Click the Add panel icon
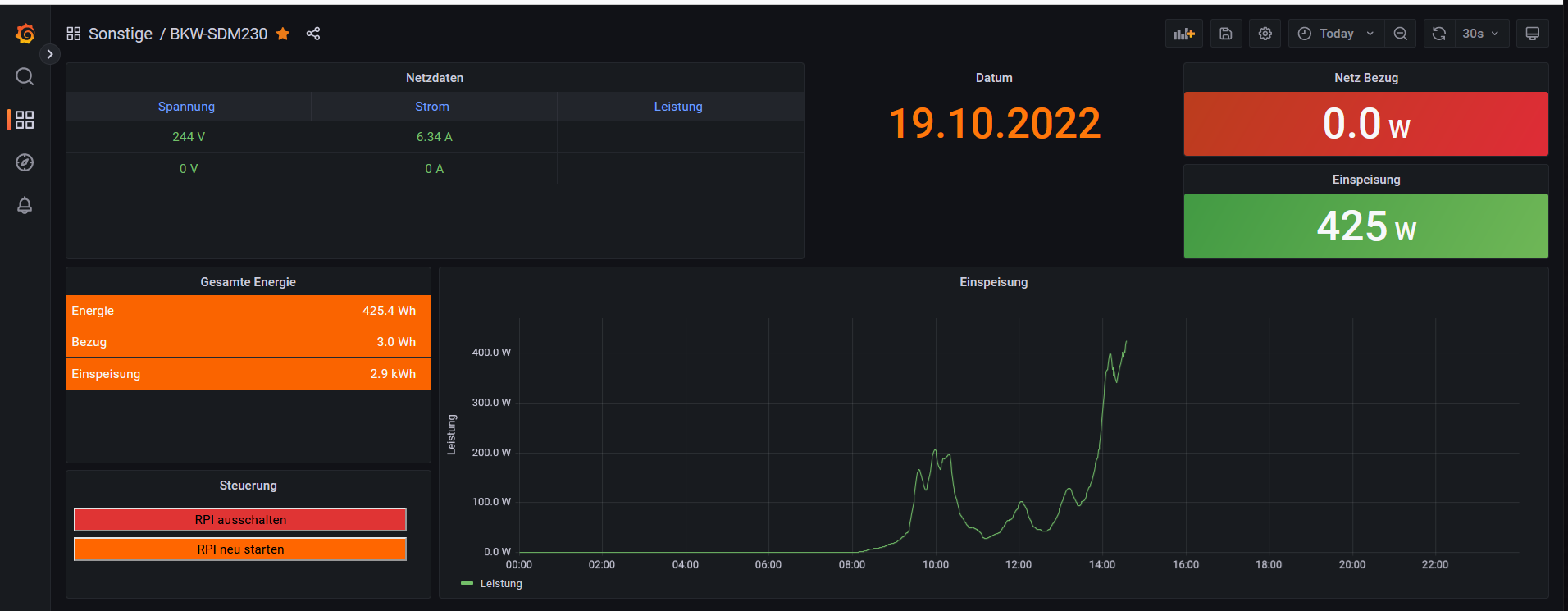1568x611 pixels. pyautogui.click(x=1183, y=34)
